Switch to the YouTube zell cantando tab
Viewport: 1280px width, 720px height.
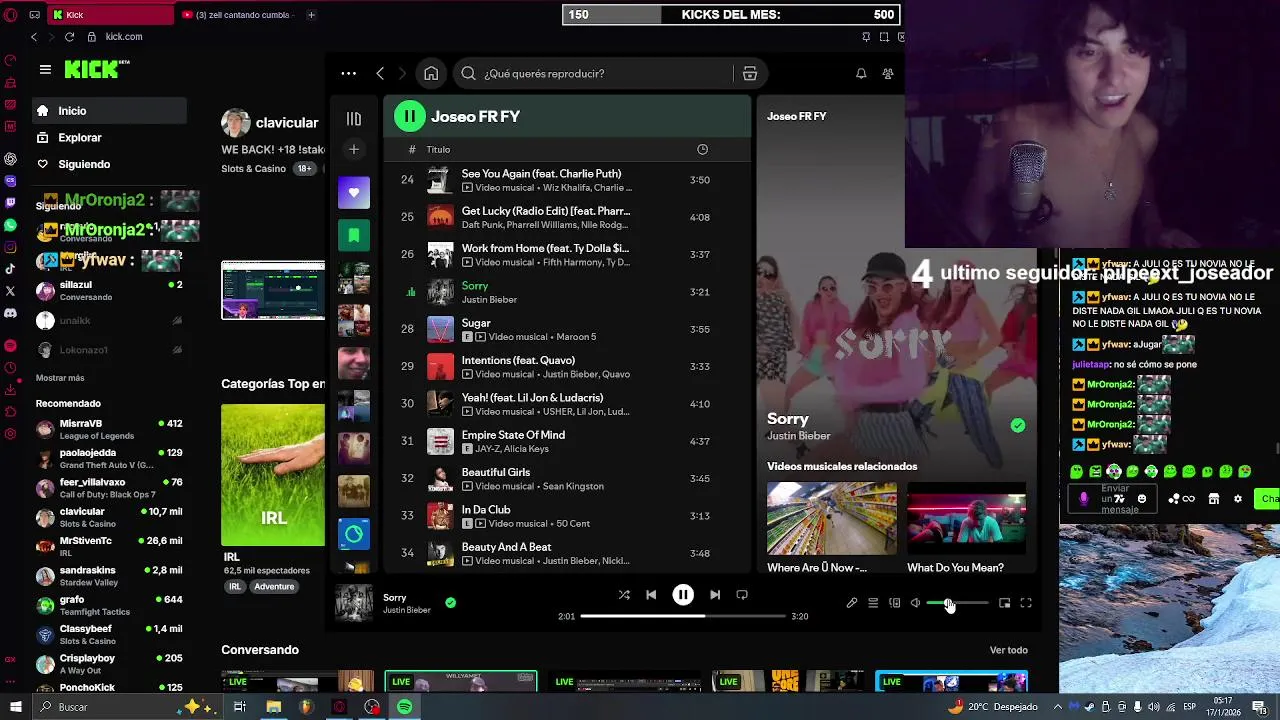point(236,15)
